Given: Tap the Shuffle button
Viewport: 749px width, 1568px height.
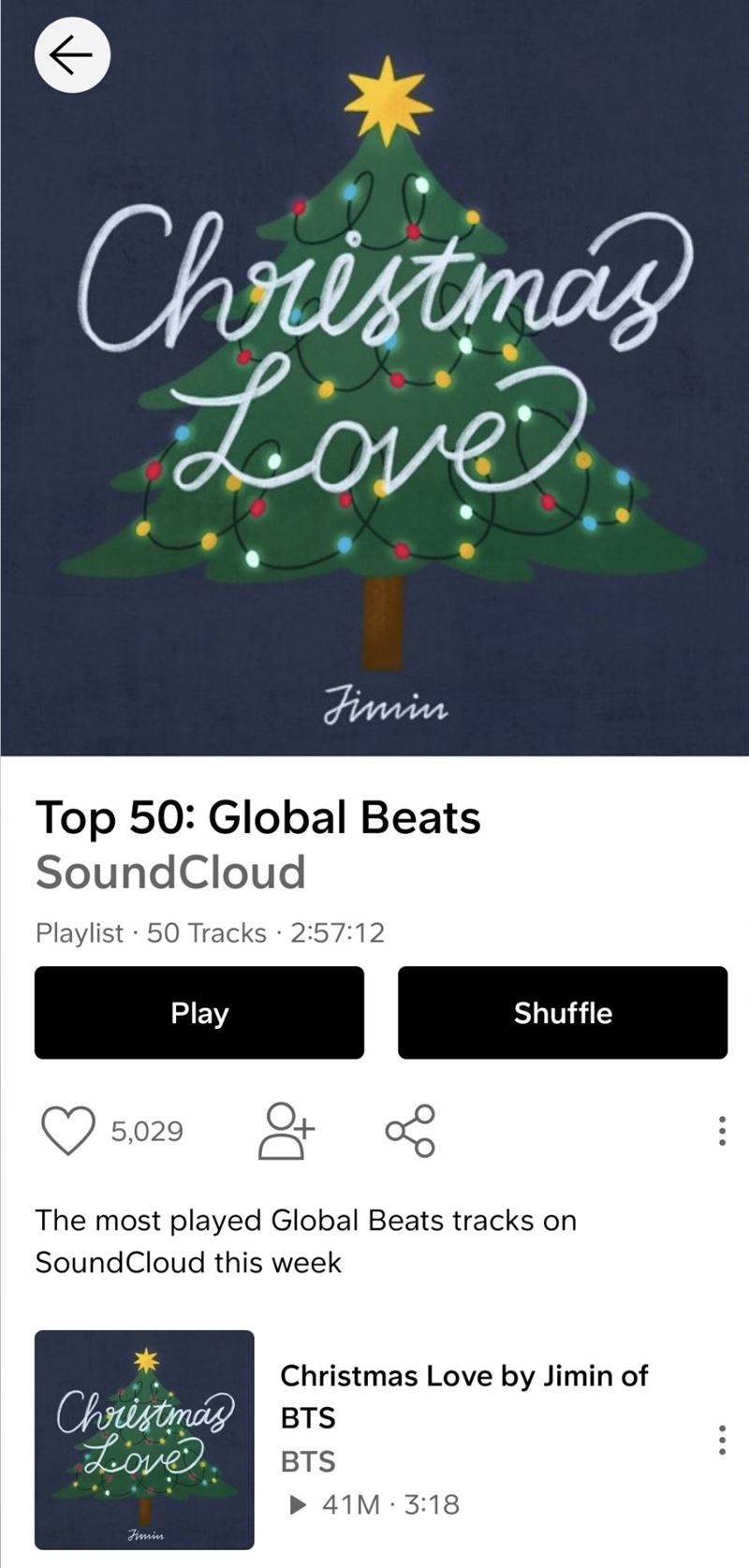Looking at the screenshot, I should click(x=563, y=1013).
